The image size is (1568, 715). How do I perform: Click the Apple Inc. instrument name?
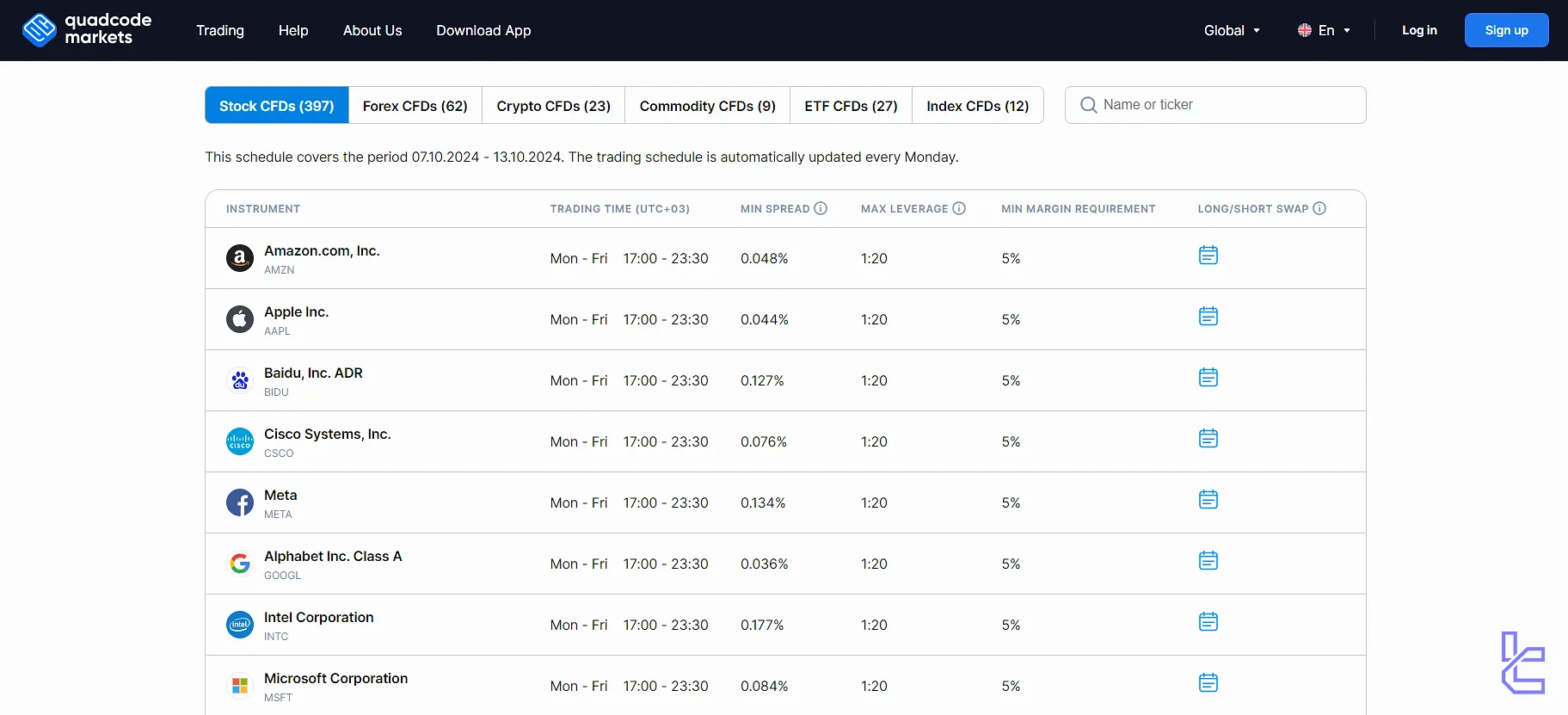tap(296, 311)
